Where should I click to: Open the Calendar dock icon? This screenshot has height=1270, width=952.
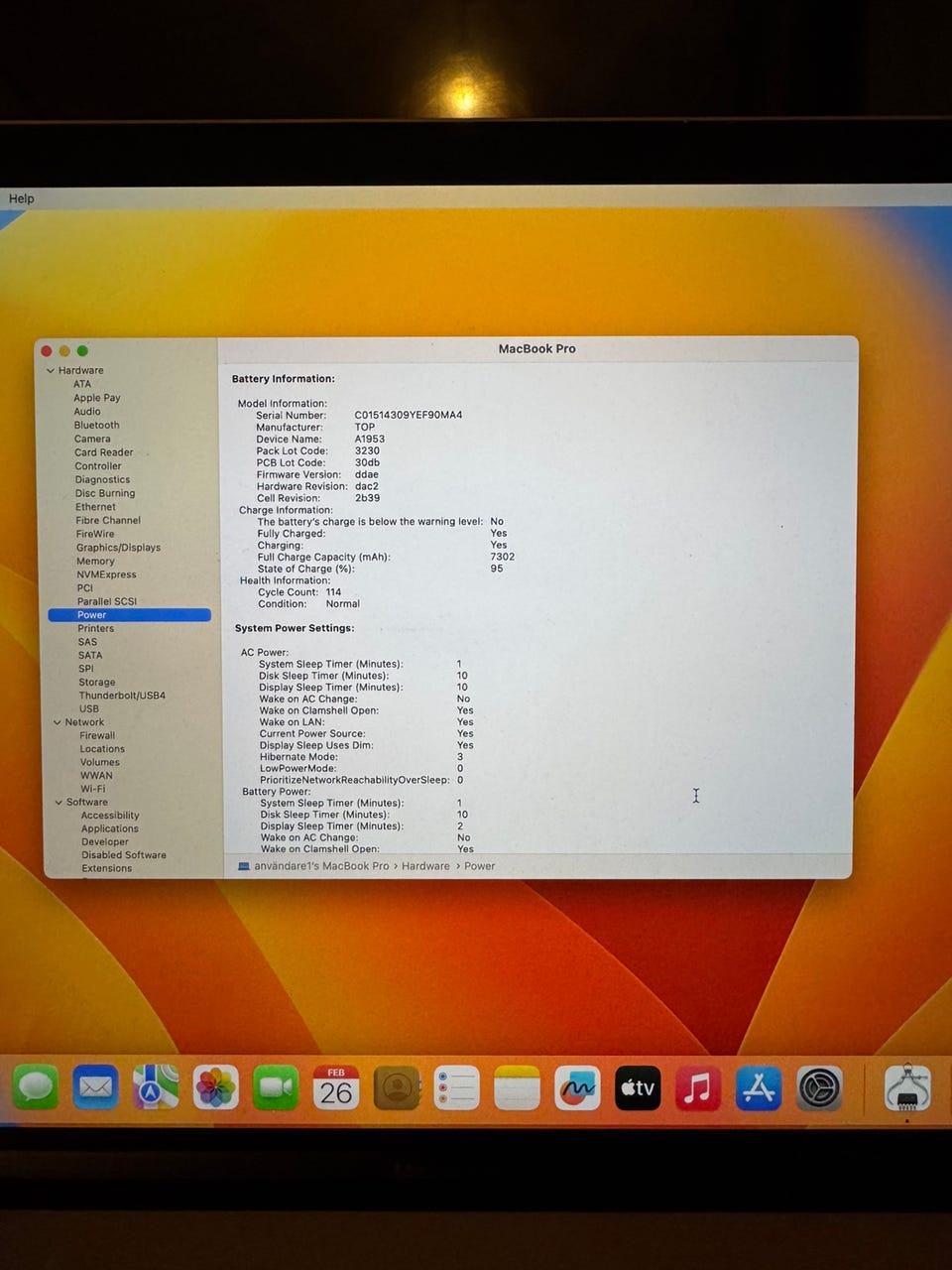pyautogui.click(x=336, y=1087)
